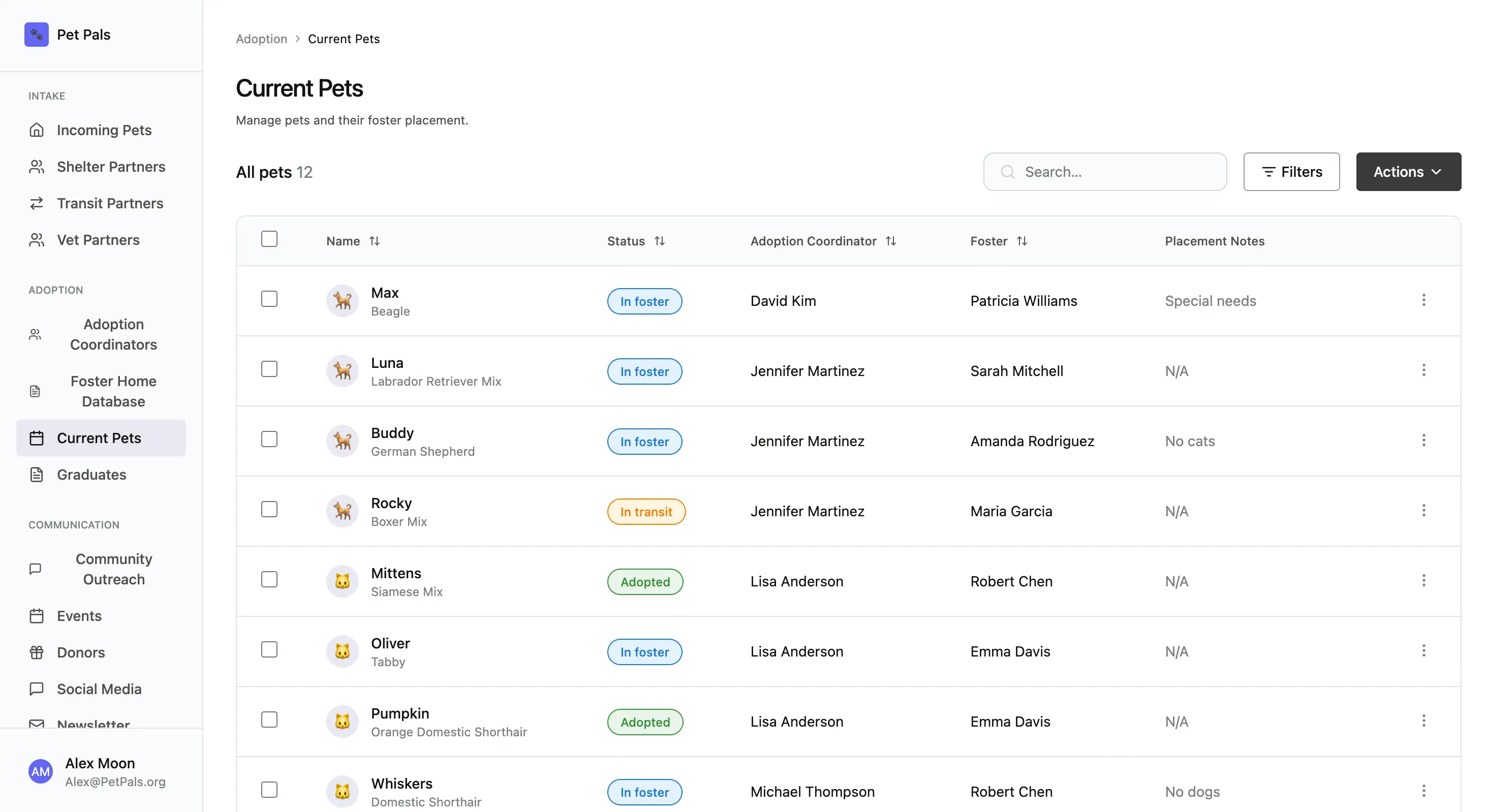Image resolution: width=1486 pixels, height=812 pixels.
Task: Click 'No dogs' placement note
Action: pos(1192,792)
